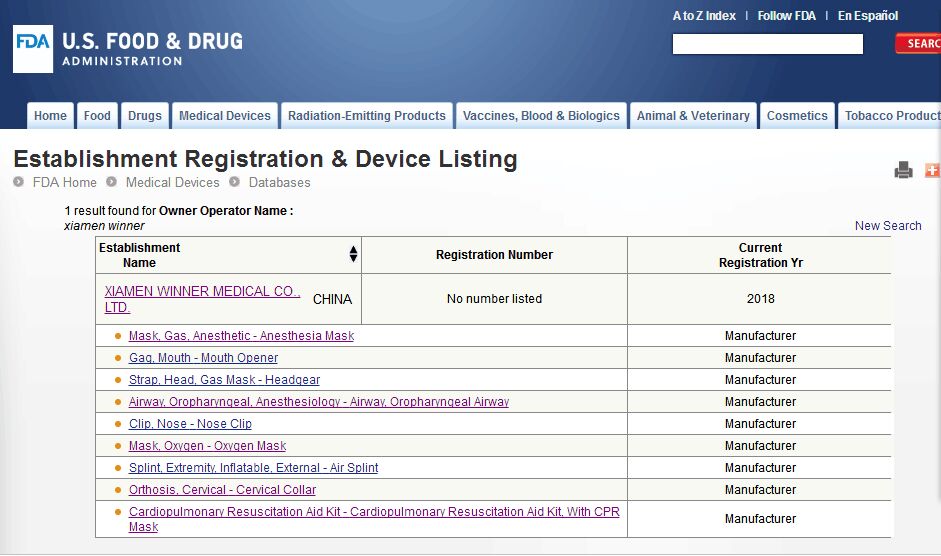Click Manufacturer in Nose Clip row
The width and height of the screenshot is (941, 556).
[760, 424]
